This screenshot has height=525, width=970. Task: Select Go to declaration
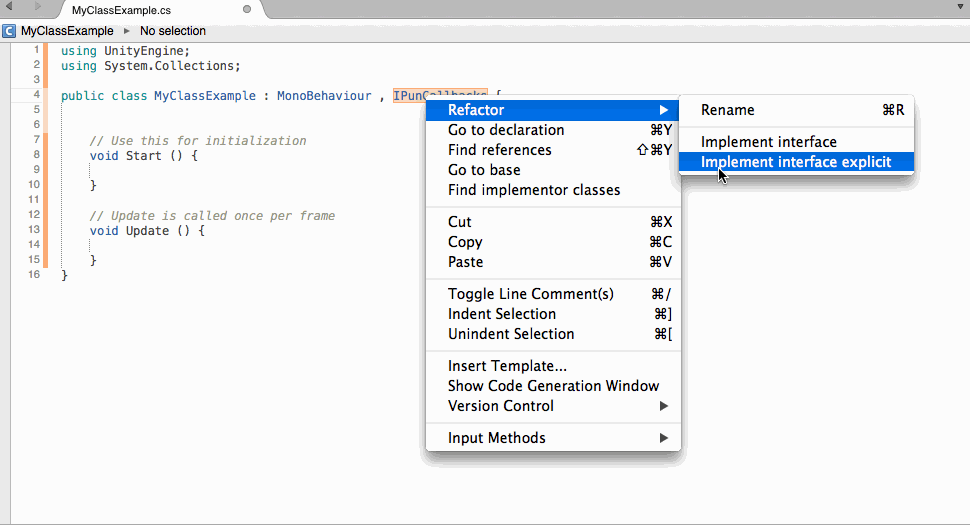click(x=553, y=130)
